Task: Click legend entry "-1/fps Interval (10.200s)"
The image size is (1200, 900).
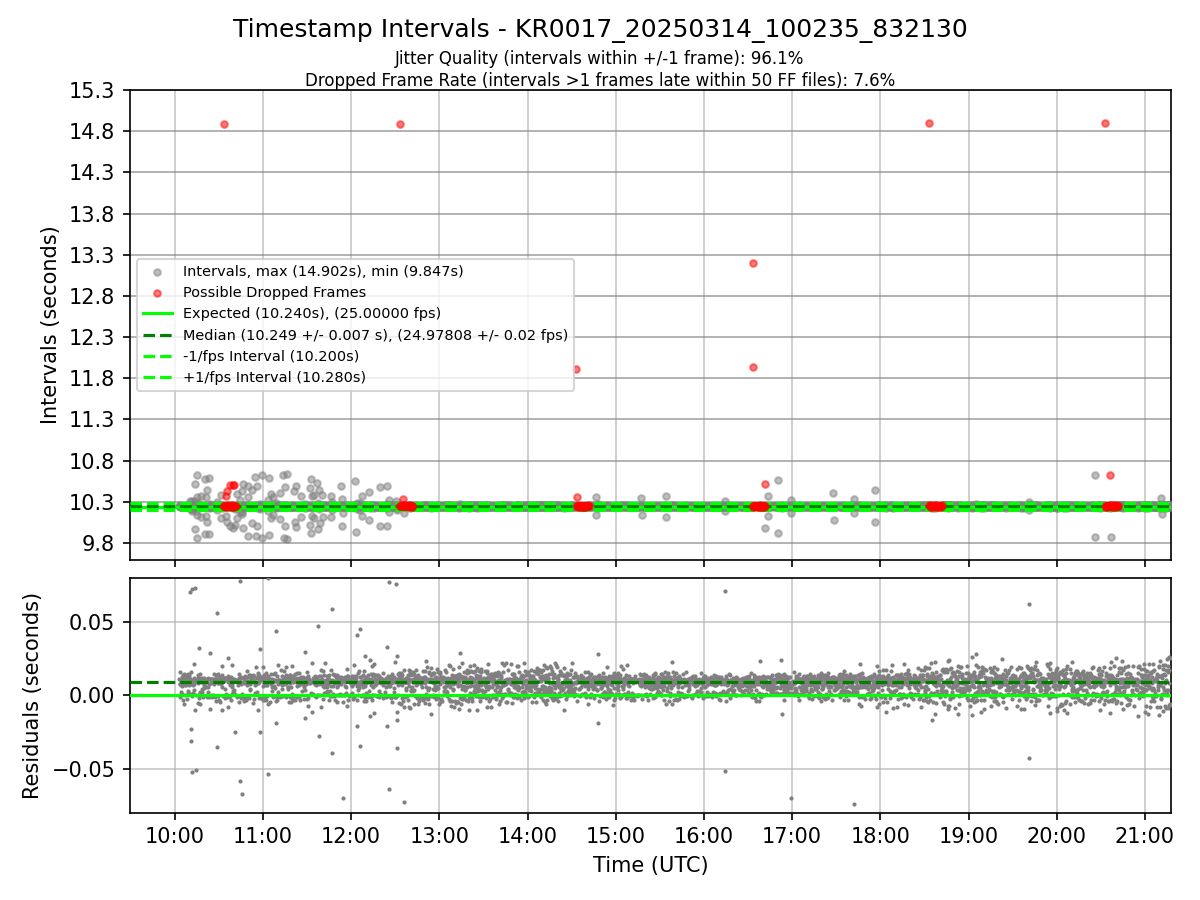Action: coord(270,356)
